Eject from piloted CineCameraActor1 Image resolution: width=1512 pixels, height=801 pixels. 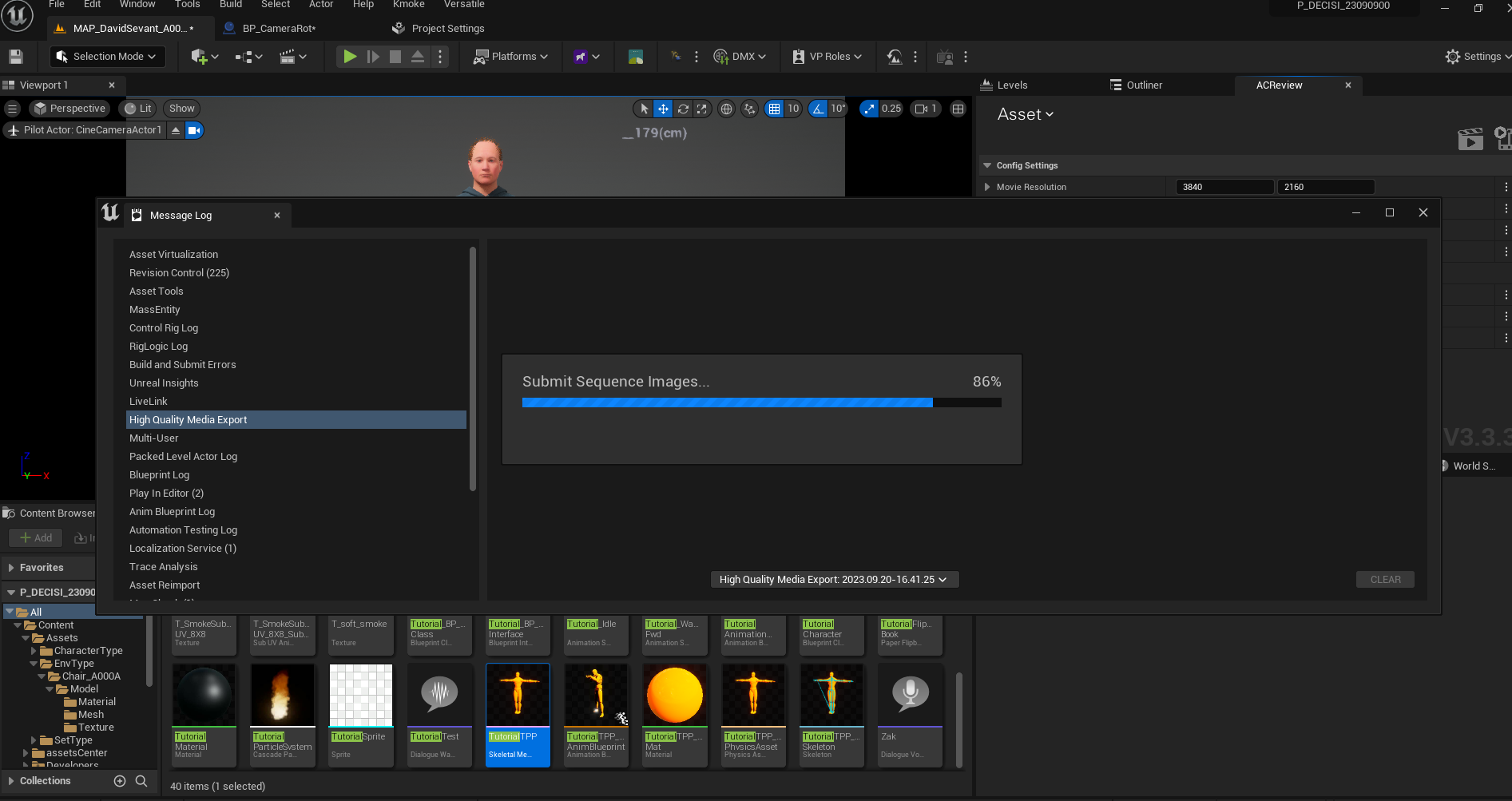click(176, 130)
